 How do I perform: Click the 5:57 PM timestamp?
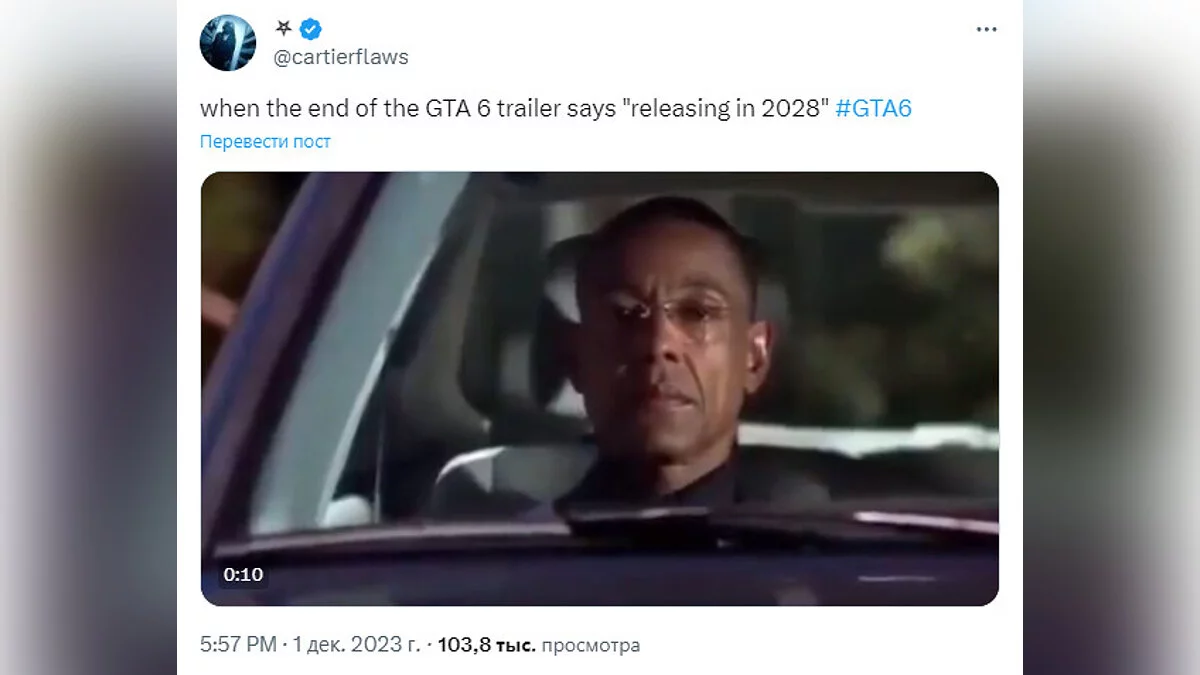[238, 645]
